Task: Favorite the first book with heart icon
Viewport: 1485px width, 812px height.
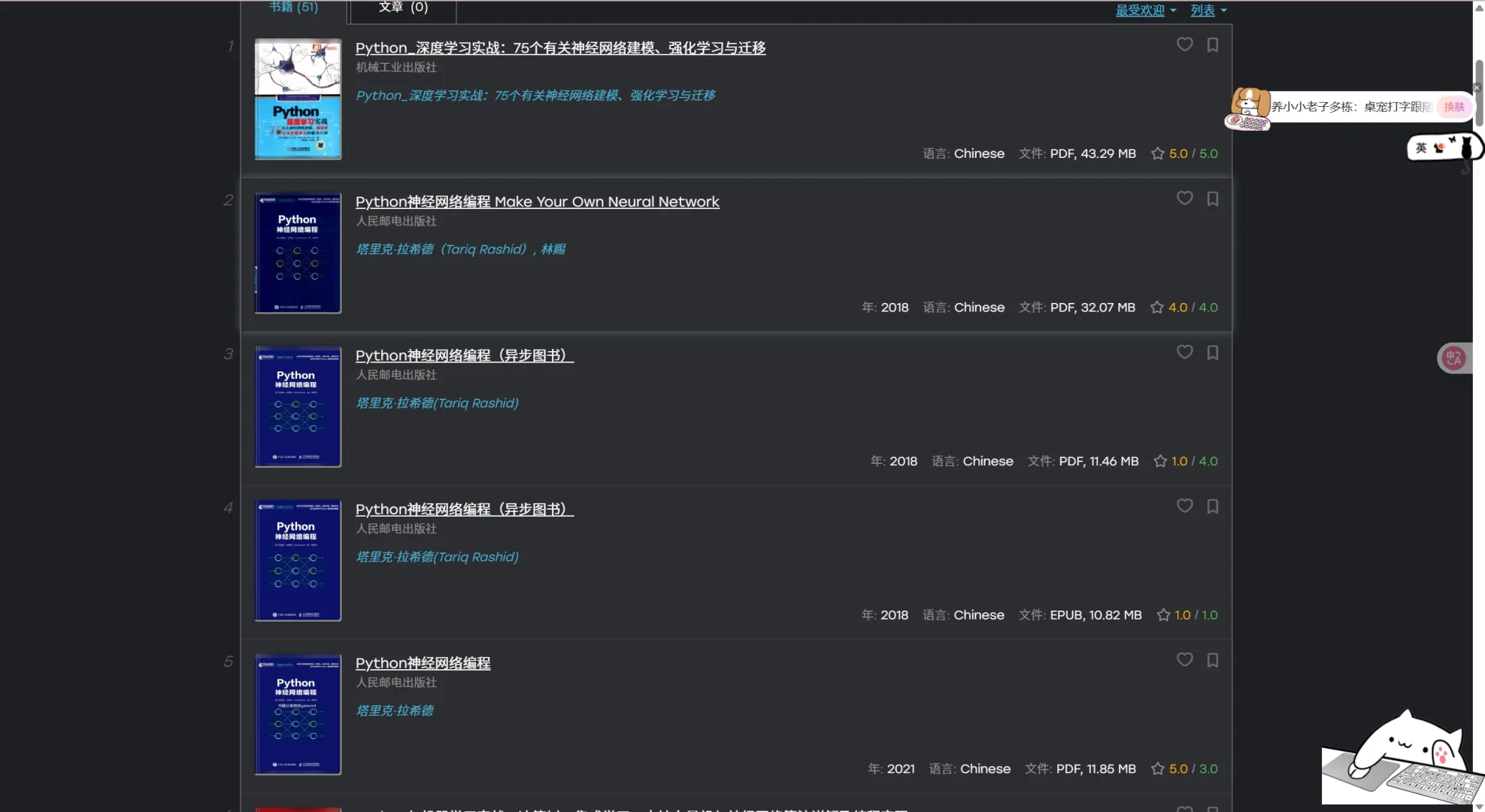Action: (1184, 44)
